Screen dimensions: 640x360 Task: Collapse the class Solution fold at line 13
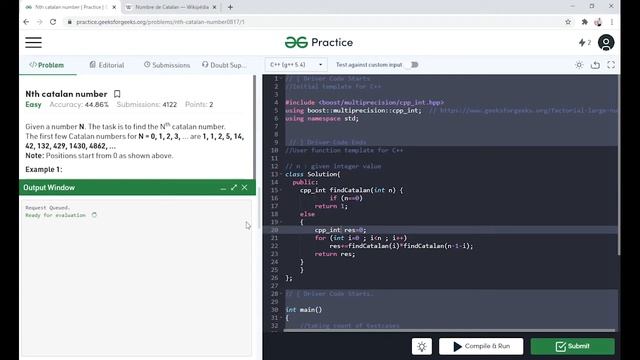281,174
